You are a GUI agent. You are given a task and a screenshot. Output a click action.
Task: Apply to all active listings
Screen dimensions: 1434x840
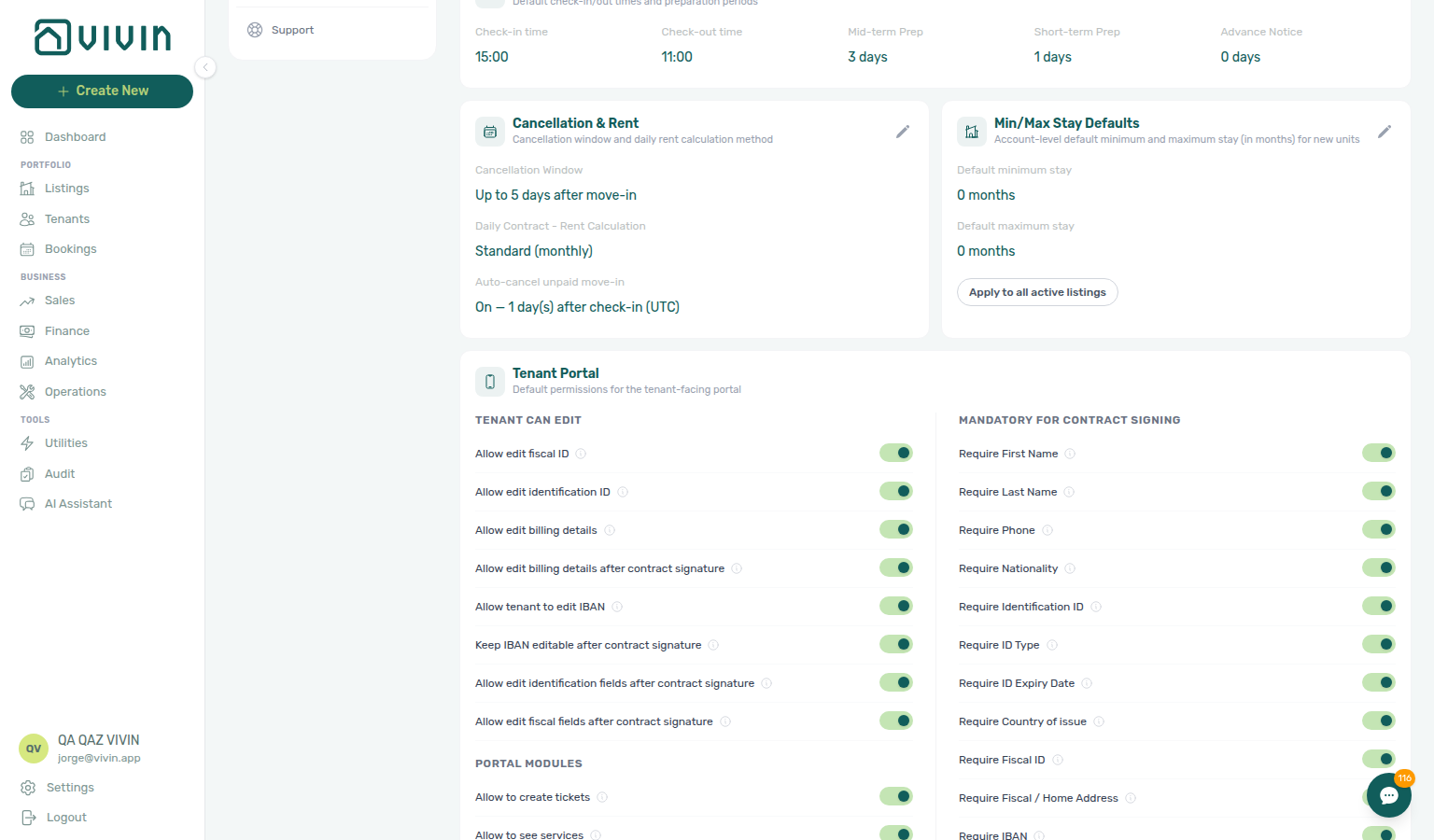coord(1037,292)
